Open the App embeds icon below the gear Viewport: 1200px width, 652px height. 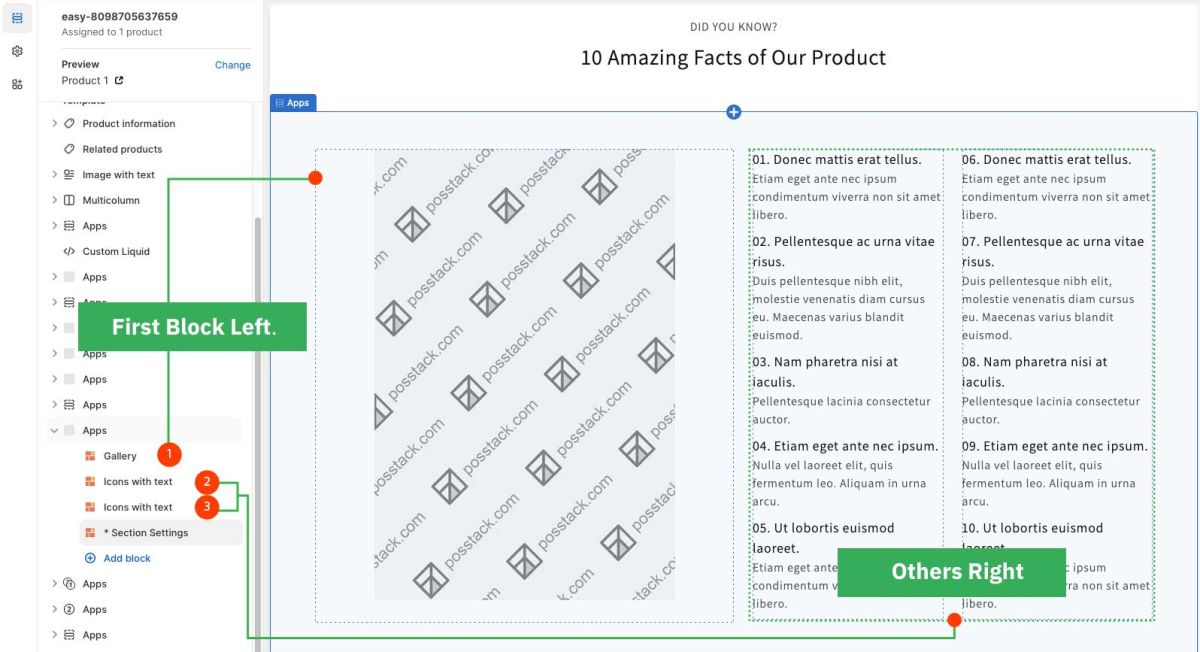point(16,85)
